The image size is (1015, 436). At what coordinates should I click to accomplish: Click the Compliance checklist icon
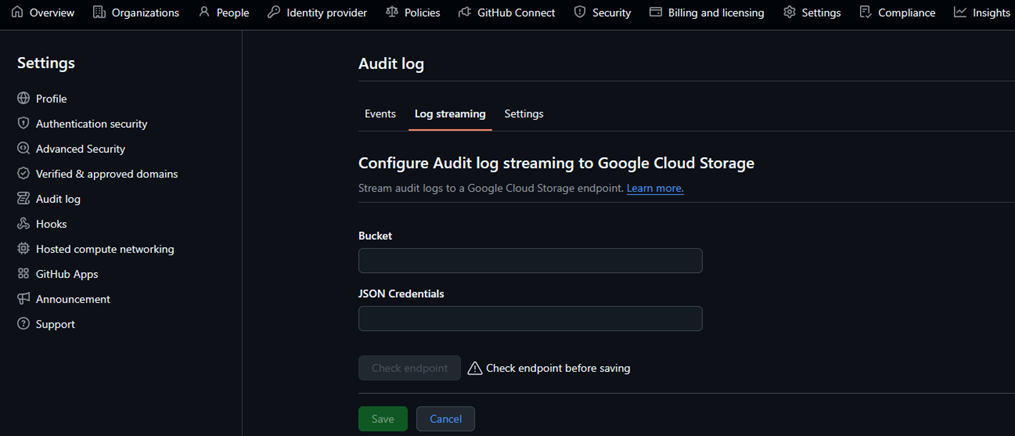tap(865, 12)
